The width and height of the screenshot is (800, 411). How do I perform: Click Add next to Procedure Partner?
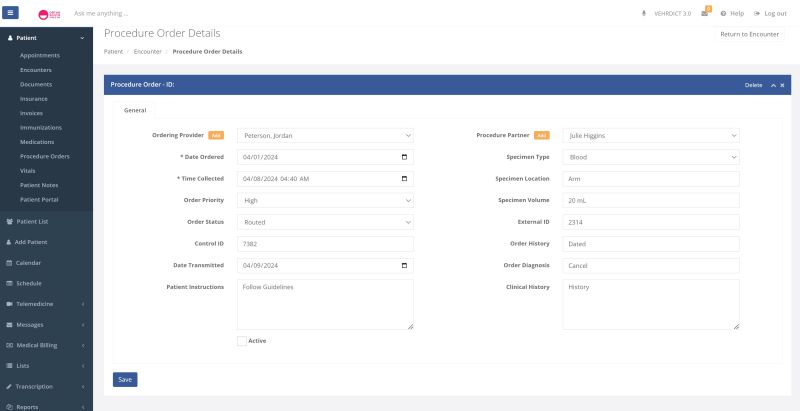(x=542, y=135)
